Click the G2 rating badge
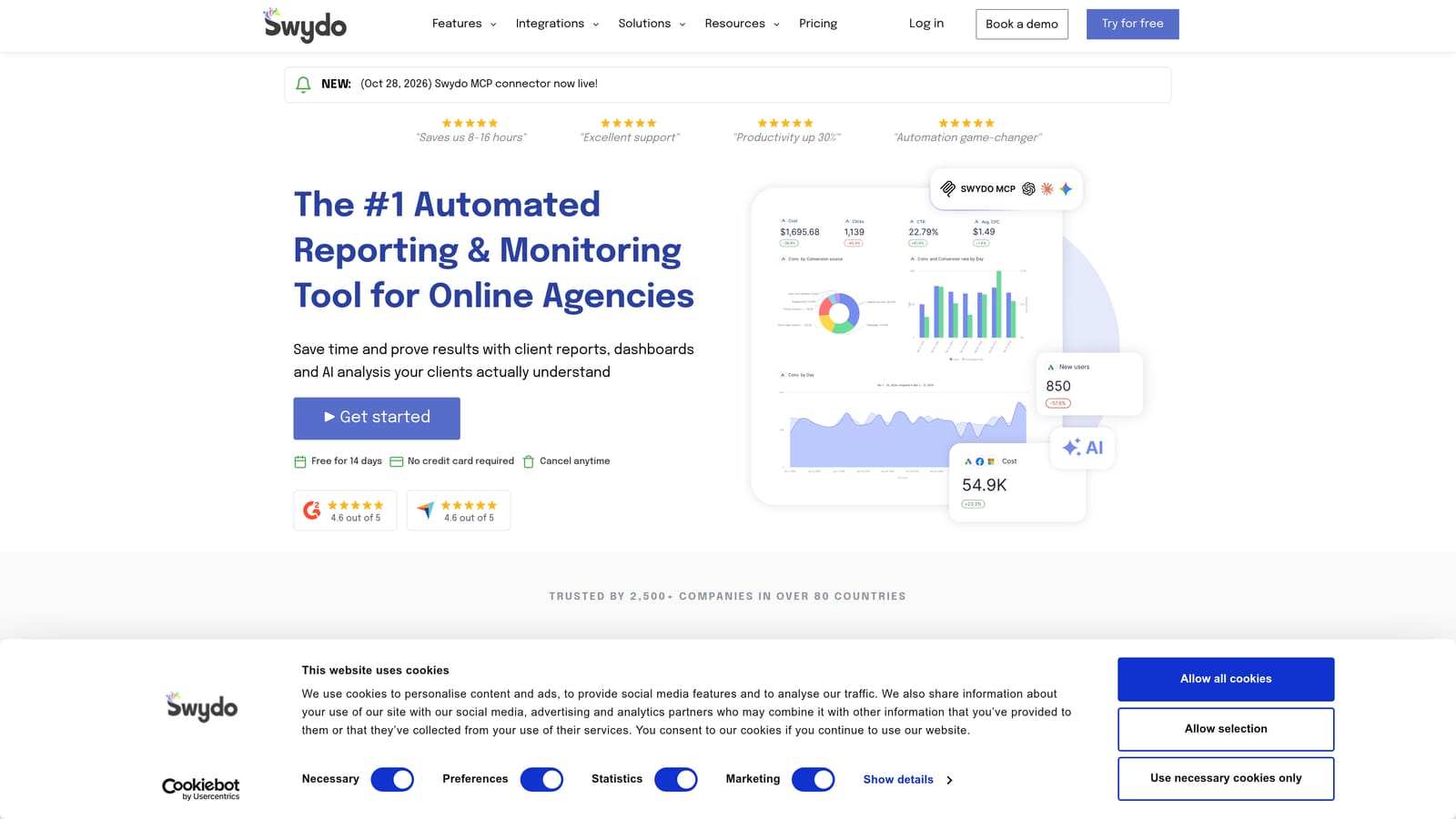This screenshot has width=1456, height=819. [345, 511]
